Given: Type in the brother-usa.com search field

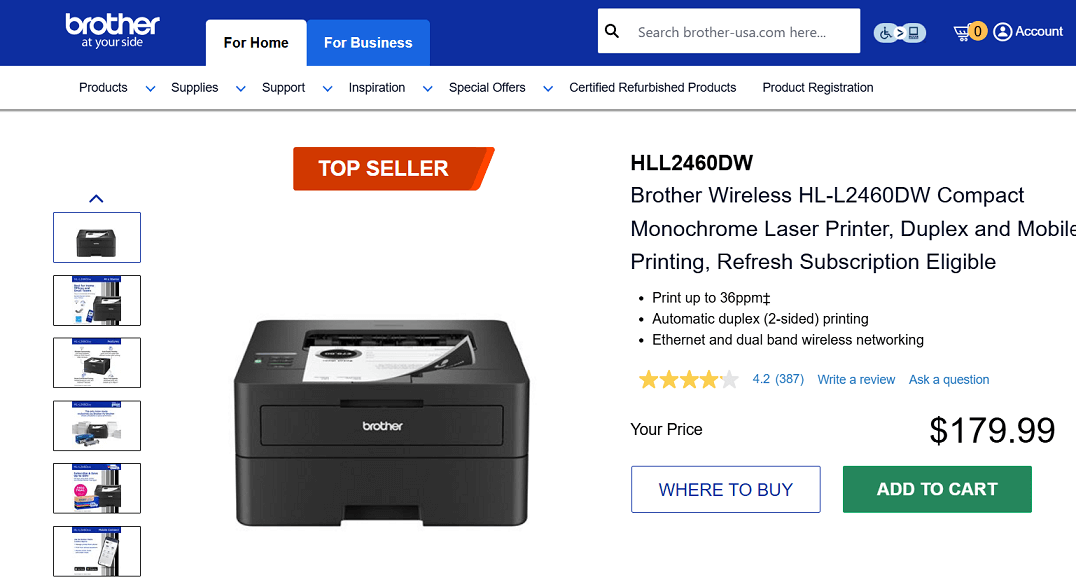Looking at the screenshot, I should click(x=740, y=32).
